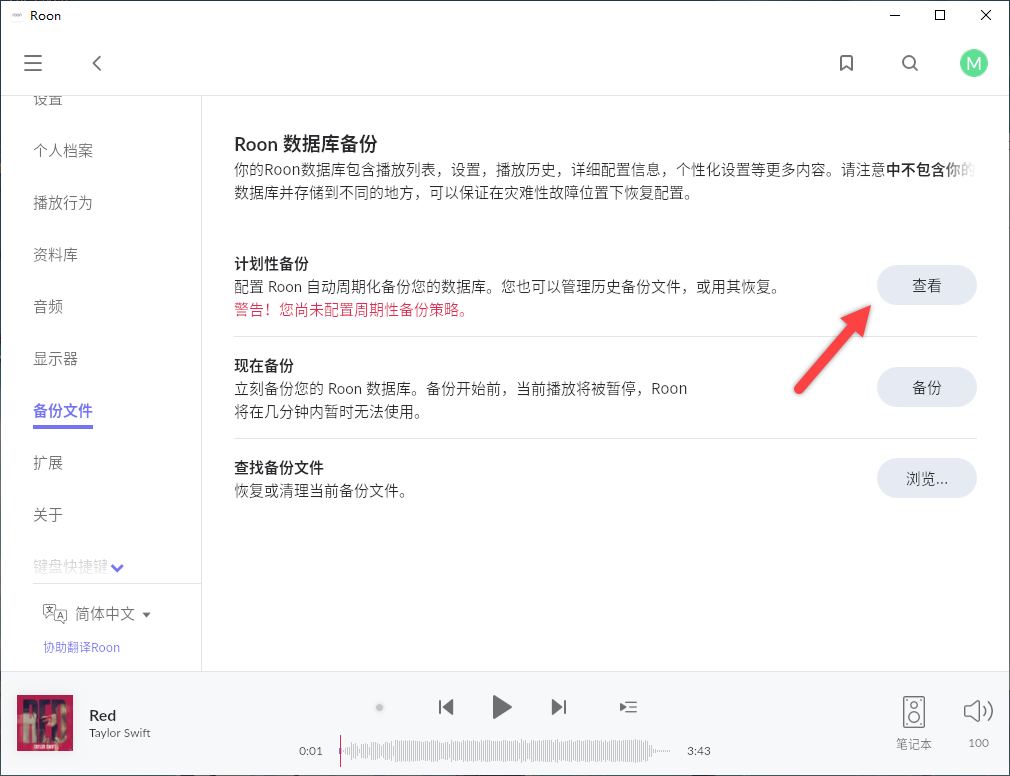This screenshot has width=1010, height=776.
Task: Open the 个人档案 settings tab
Action: point(63,151)
